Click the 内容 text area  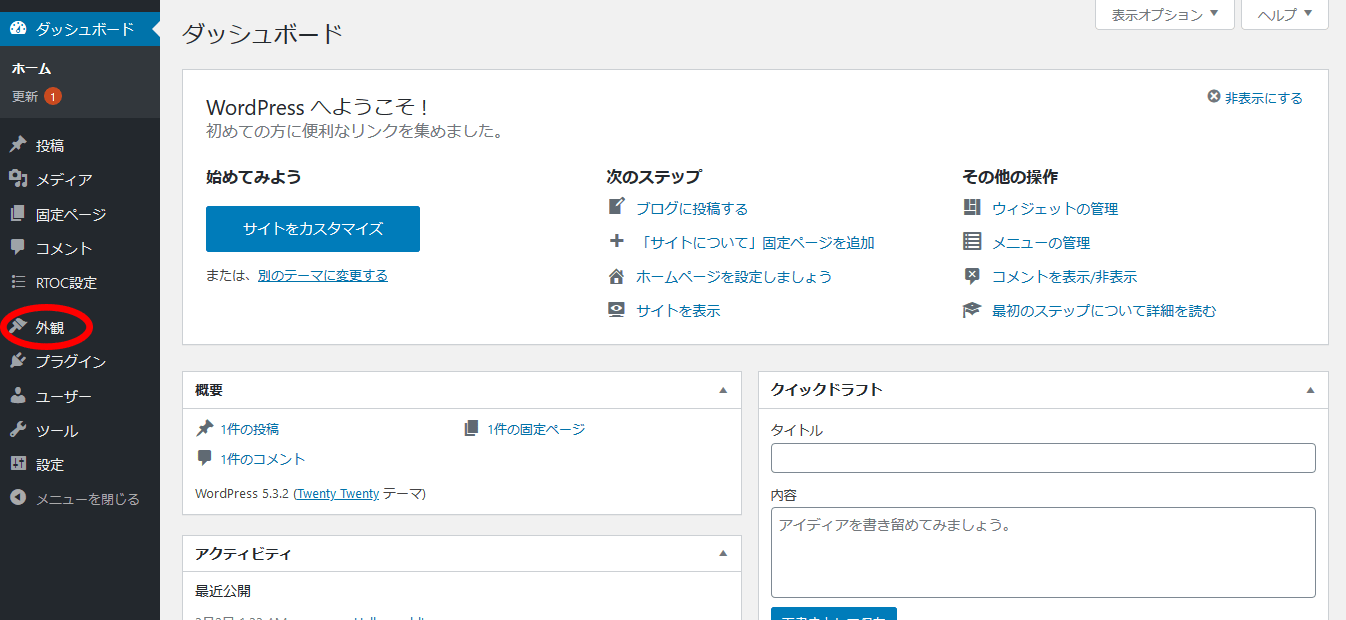pos(1043,552)
